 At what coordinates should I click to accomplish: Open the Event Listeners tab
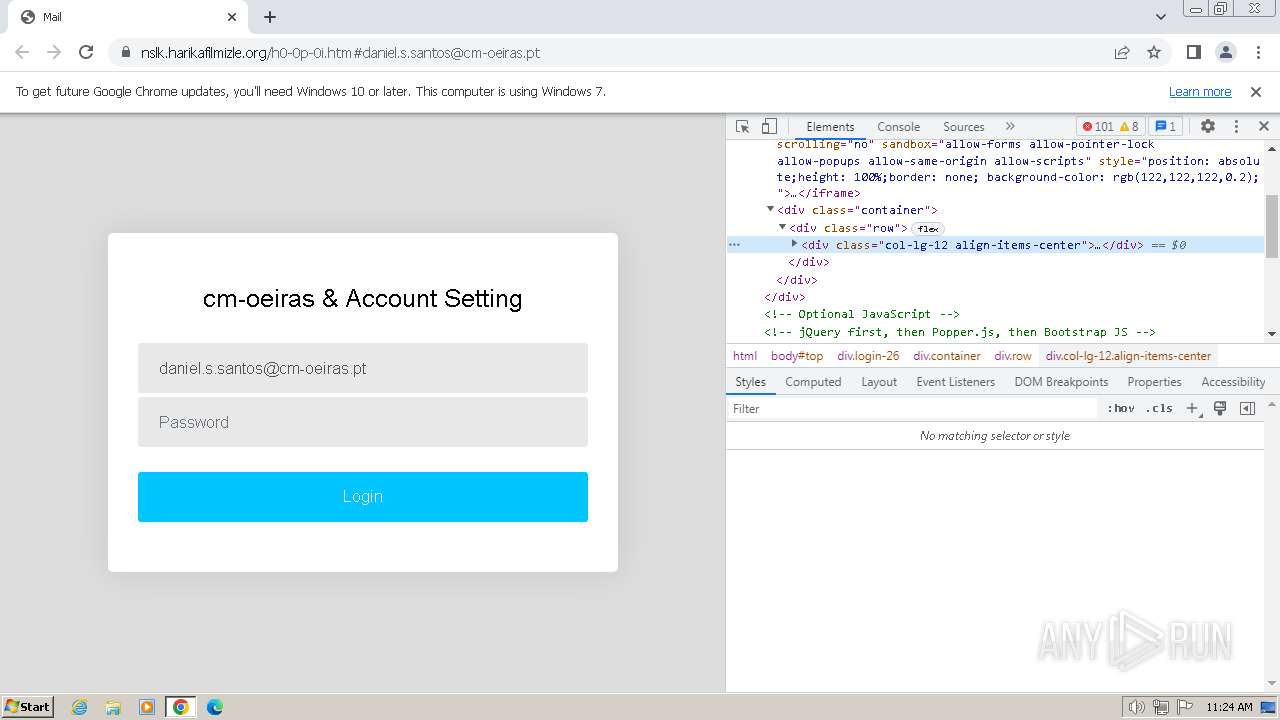955,382
